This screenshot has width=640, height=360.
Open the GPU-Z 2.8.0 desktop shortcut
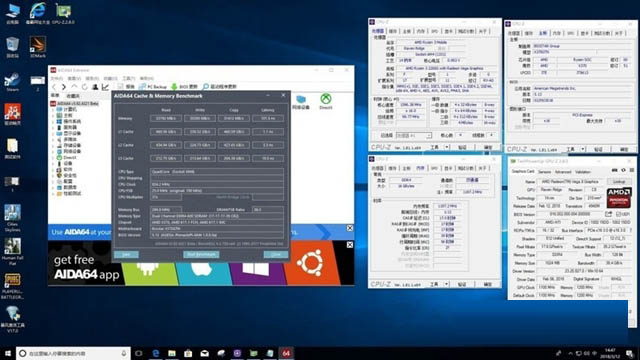[x=63, y=13]
